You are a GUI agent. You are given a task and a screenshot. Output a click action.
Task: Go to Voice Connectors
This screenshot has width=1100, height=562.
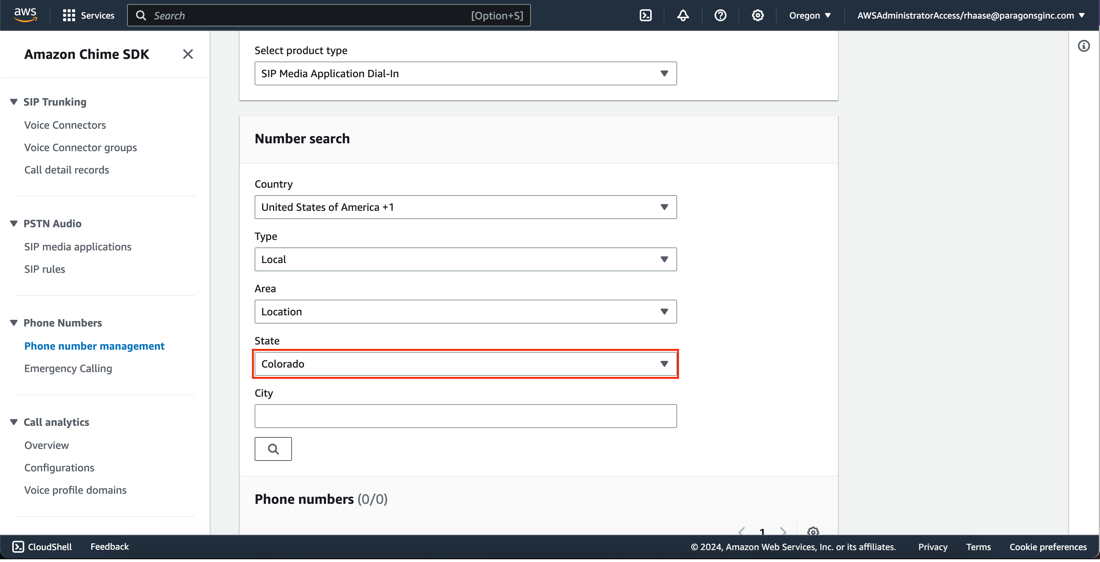(x=65, y=125)
